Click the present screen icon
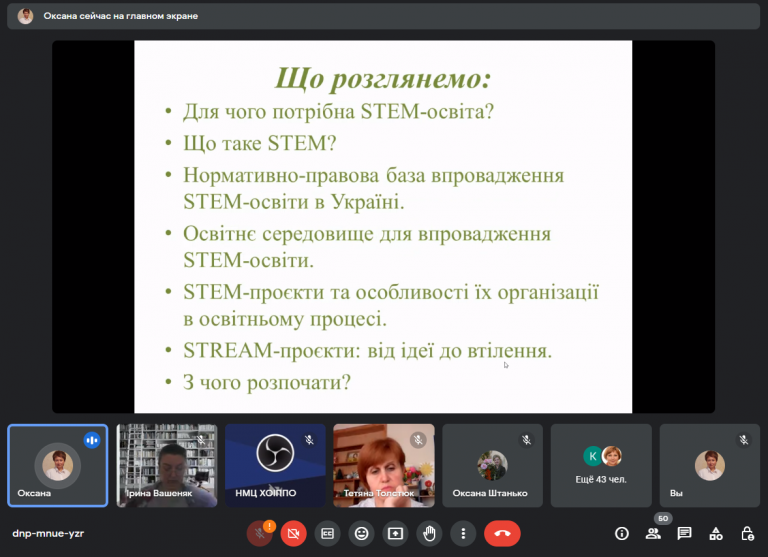Viewport: 768px width, 557px height. point(395,533)
